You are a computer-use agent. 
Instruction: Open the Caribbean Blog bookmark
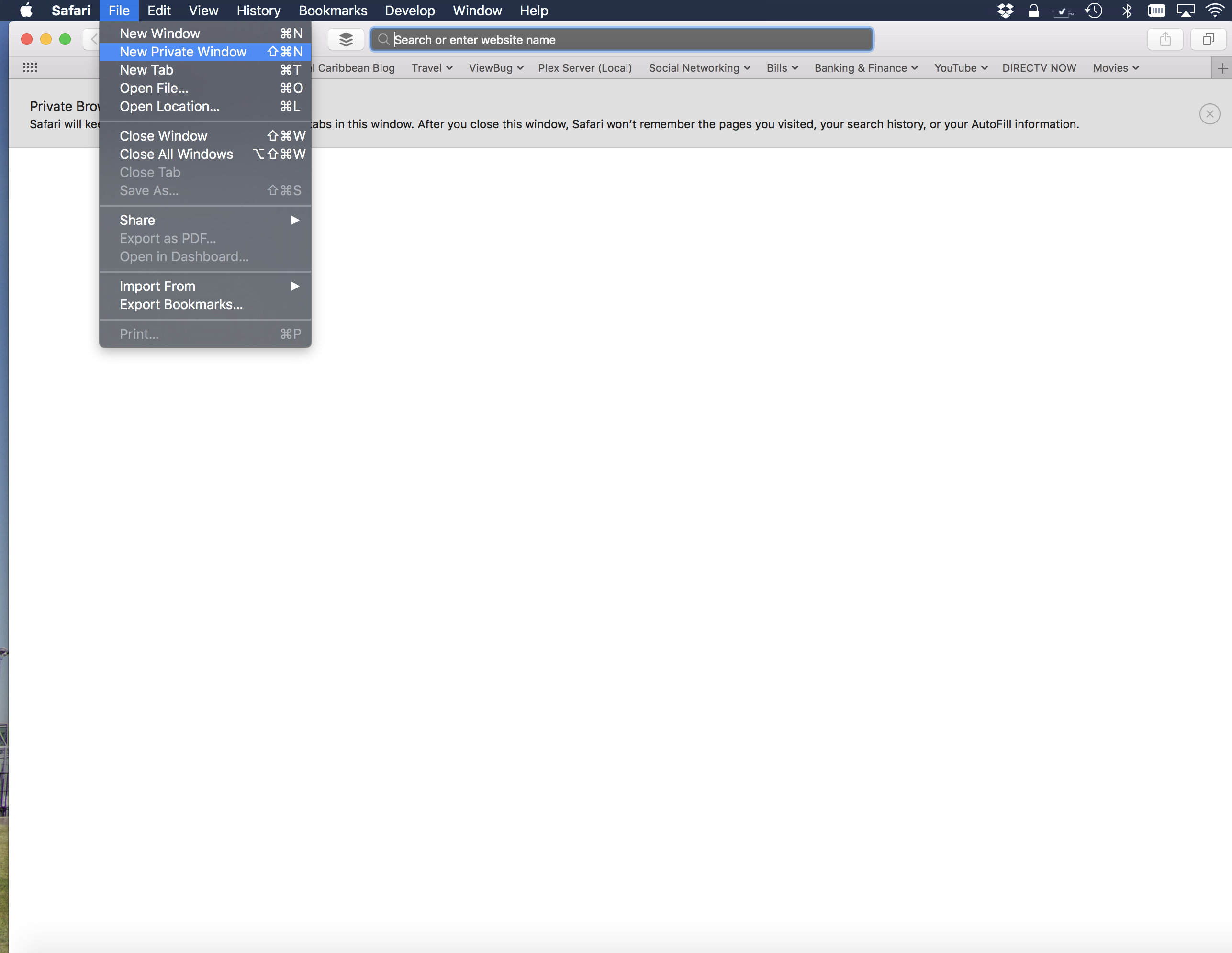[x=354, y=68]
